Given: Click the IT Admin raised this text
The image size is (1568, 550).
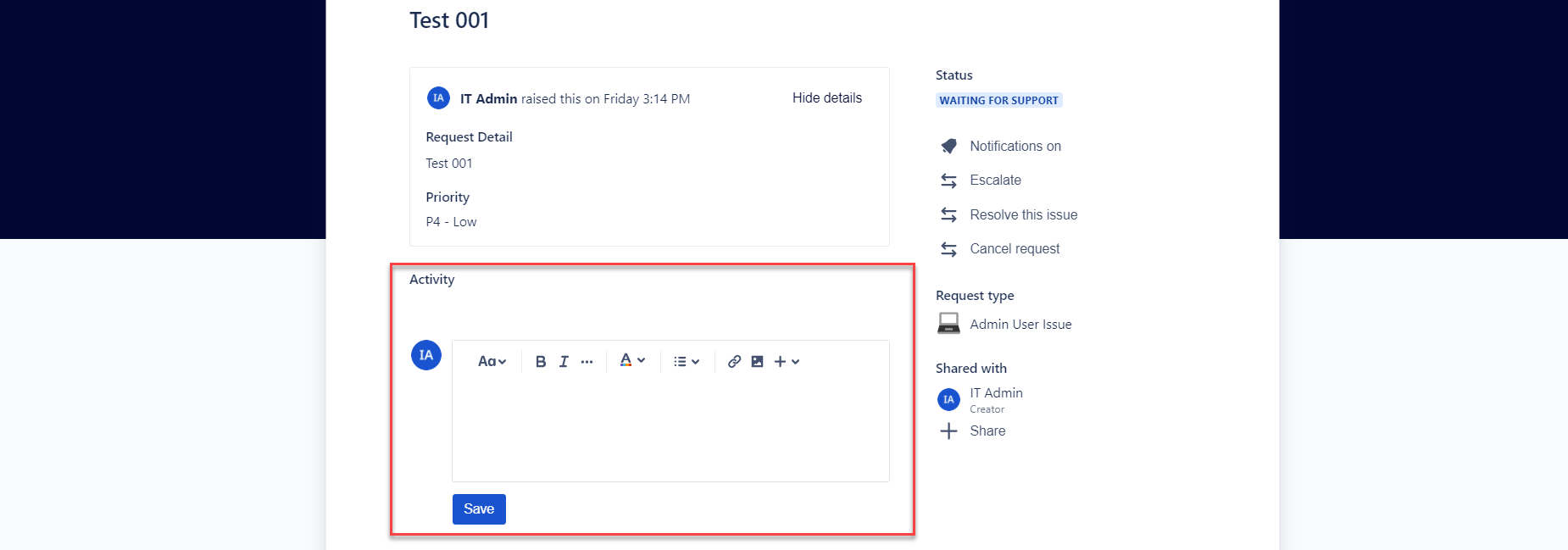Looking at the screenshot, I should tap(575, 99).
